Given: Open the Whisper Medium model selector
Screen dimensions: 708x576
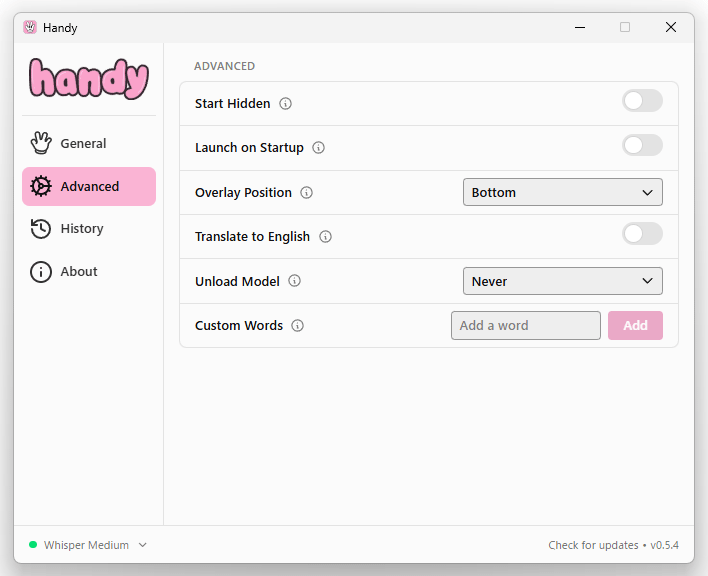Looking at the screenshot, I should pyautogui.click(x=88, y=545).
